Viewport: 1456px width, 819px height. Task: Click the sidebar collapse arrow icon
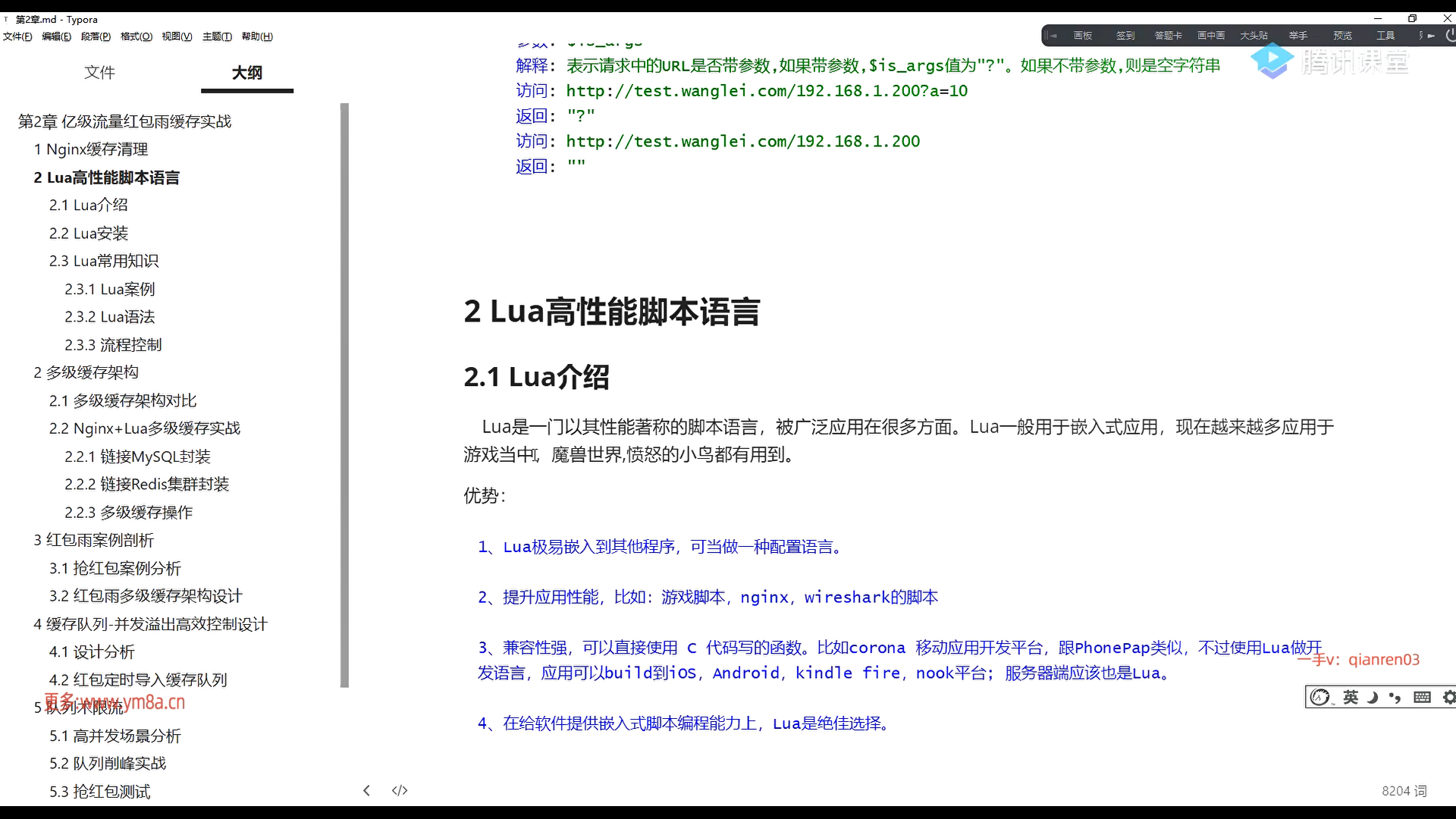366,790
